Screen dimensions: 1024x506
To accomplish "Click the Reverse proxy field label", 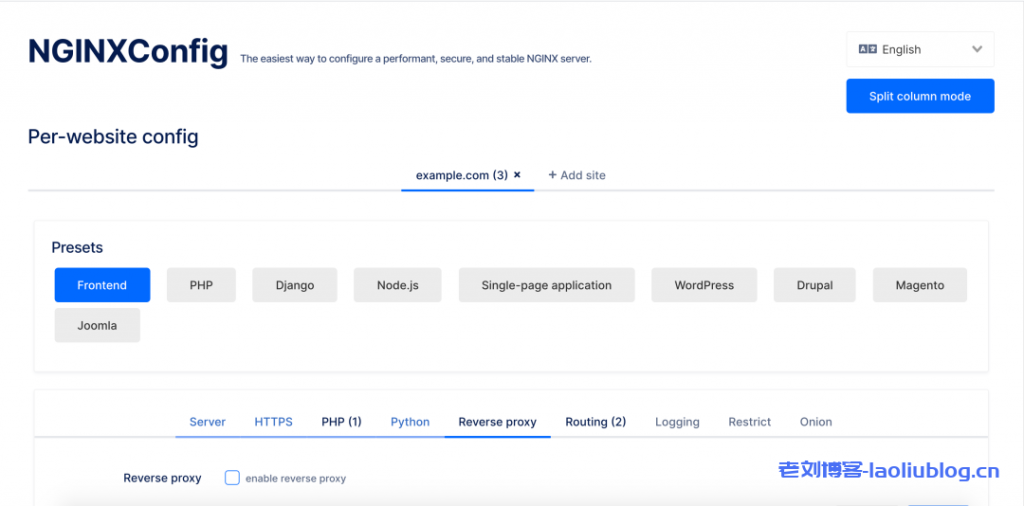I will pyautogui.click(x=163, y=478).
